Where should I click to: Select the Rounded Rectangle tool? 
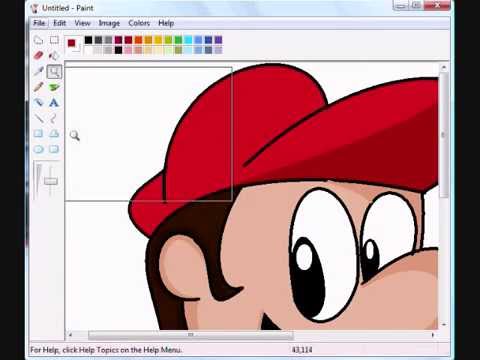coord(54,149)
